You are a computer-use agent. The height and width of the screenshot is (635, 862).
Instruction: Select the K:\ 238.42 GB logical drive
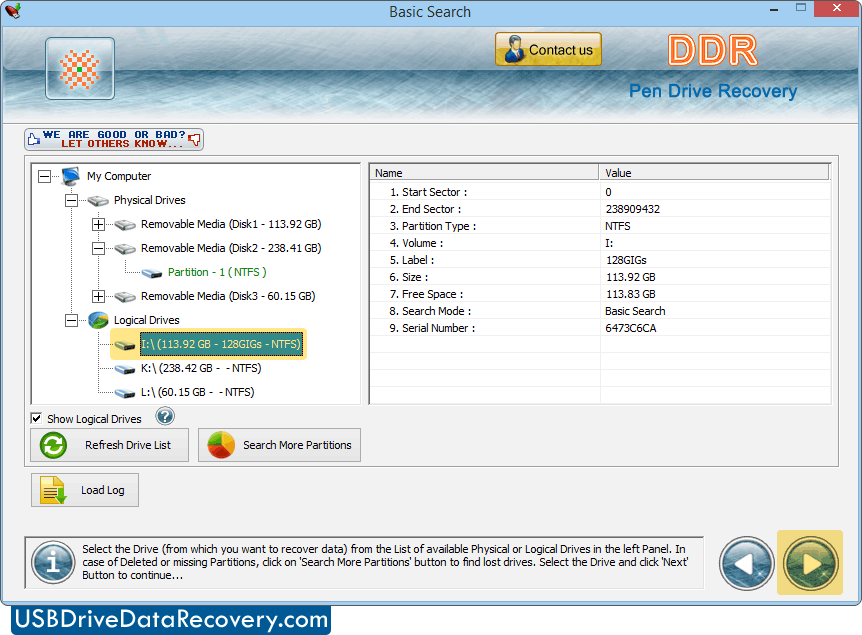pyautogui.click(x=200, y=368)
